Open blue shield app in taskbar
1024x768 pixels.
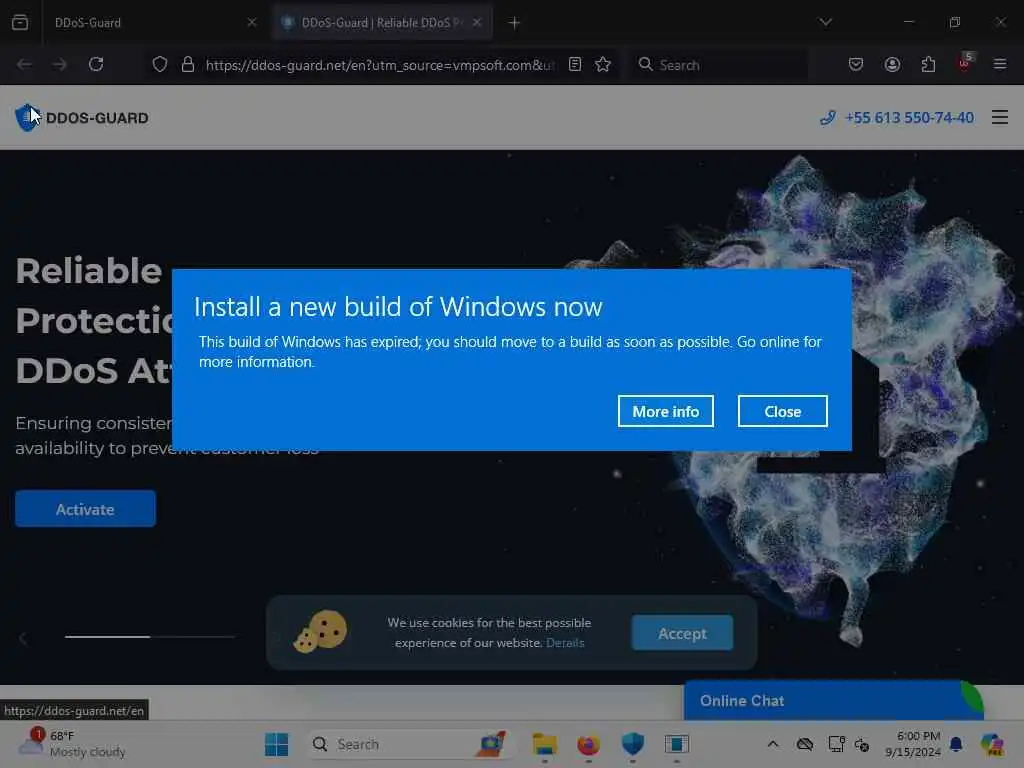click(632, 744)
